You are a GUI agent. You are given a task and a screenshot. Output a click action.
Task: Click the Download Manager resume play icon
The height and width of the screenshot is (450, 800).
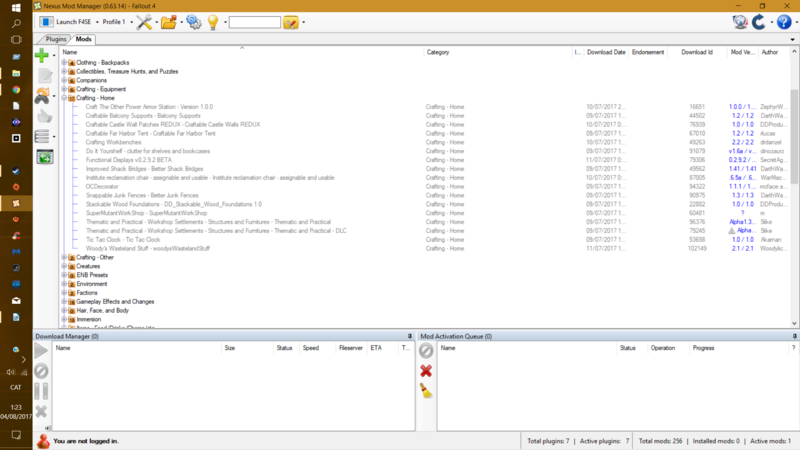tap(41, 351)
